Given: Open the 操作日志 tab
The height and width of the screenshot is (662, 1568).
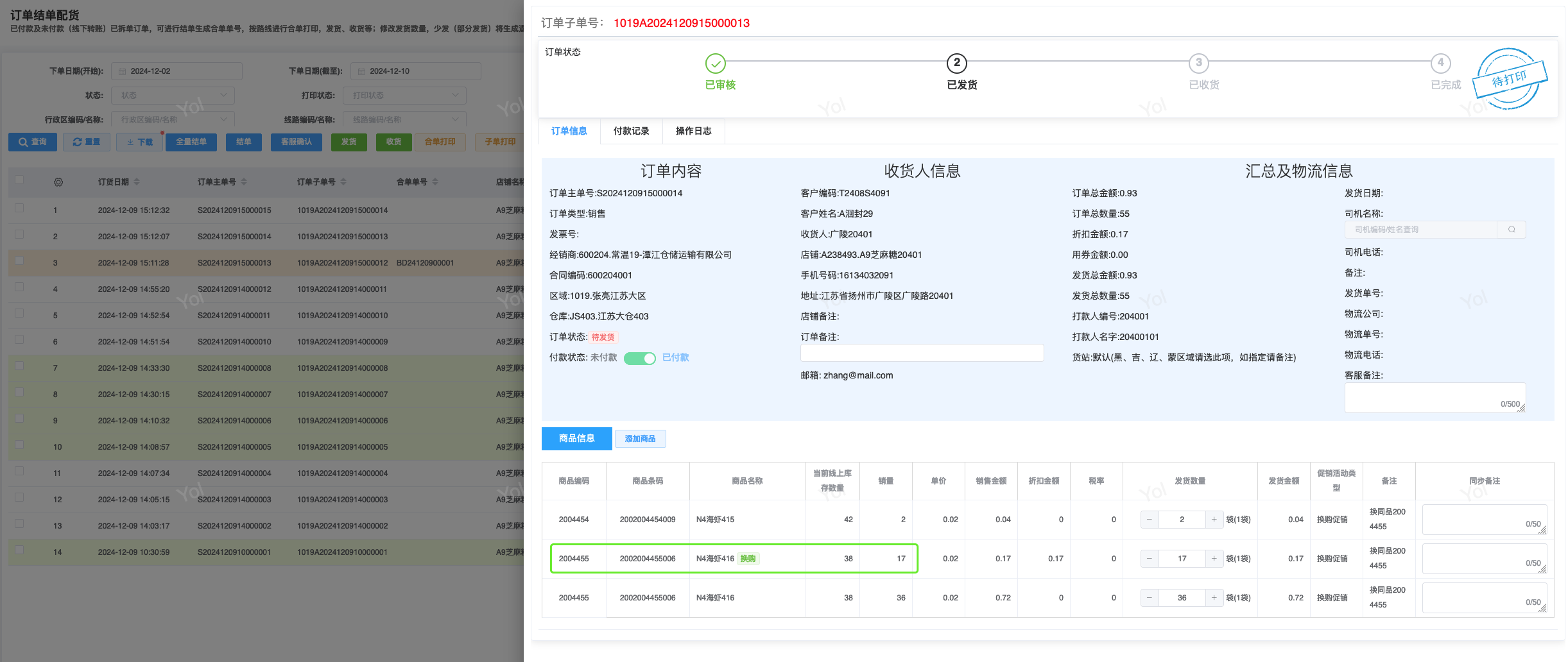Looking at the screenshot, I should (x=693, y=131).
